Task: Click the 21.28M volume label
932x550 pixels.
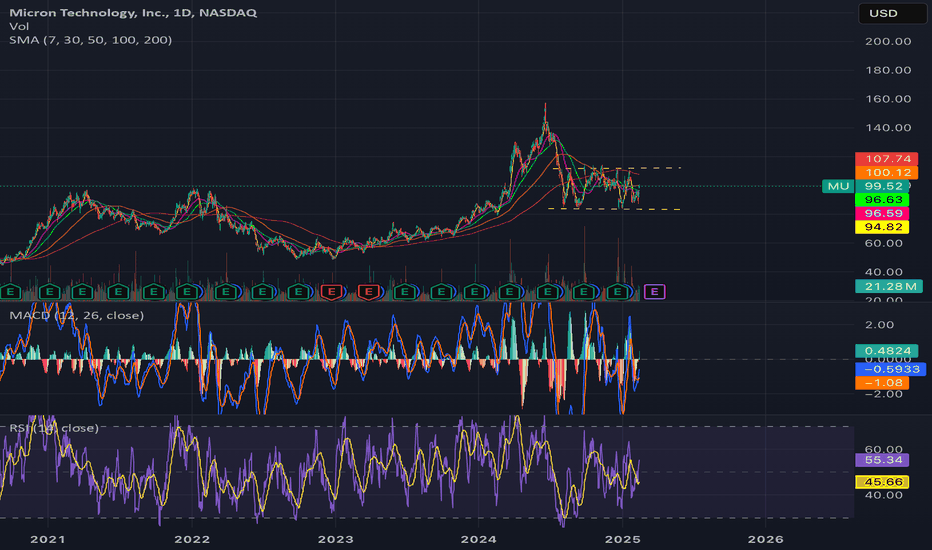Action: tap(889, 287)
